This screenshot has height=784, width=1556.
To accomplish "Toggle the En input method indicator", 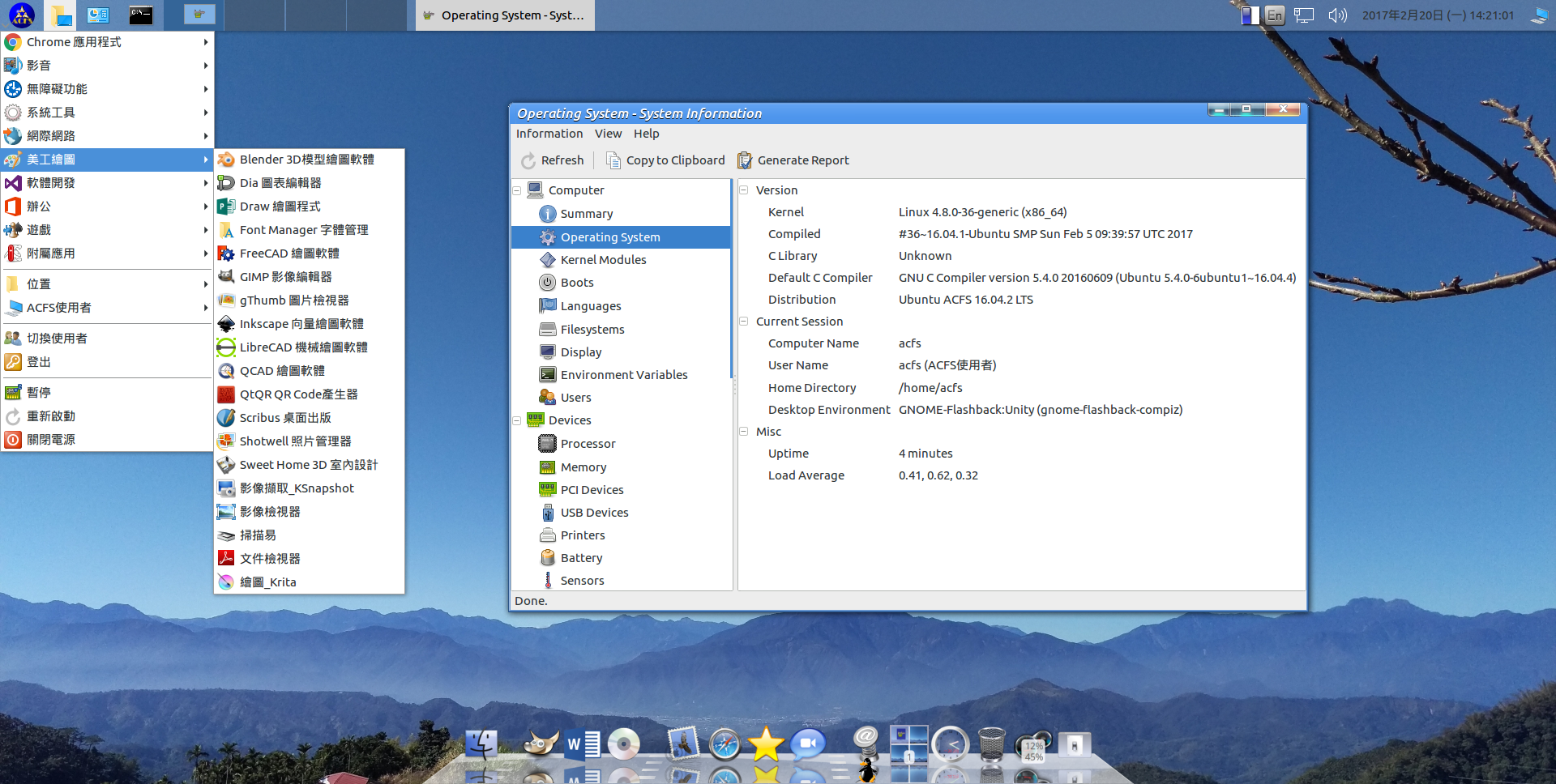I will coord(1275,15).
